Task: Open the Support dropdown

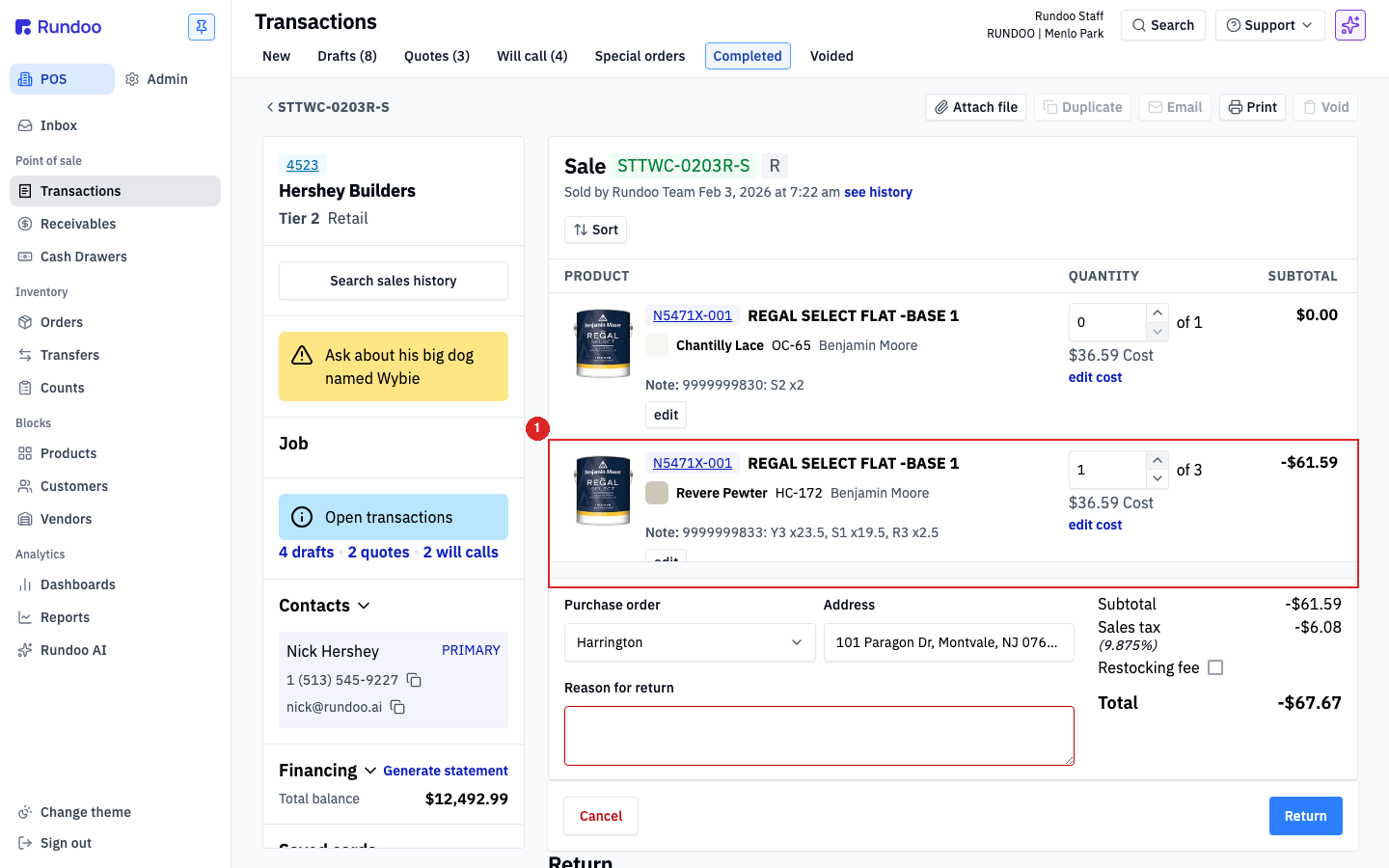Action: (1269, 25)
